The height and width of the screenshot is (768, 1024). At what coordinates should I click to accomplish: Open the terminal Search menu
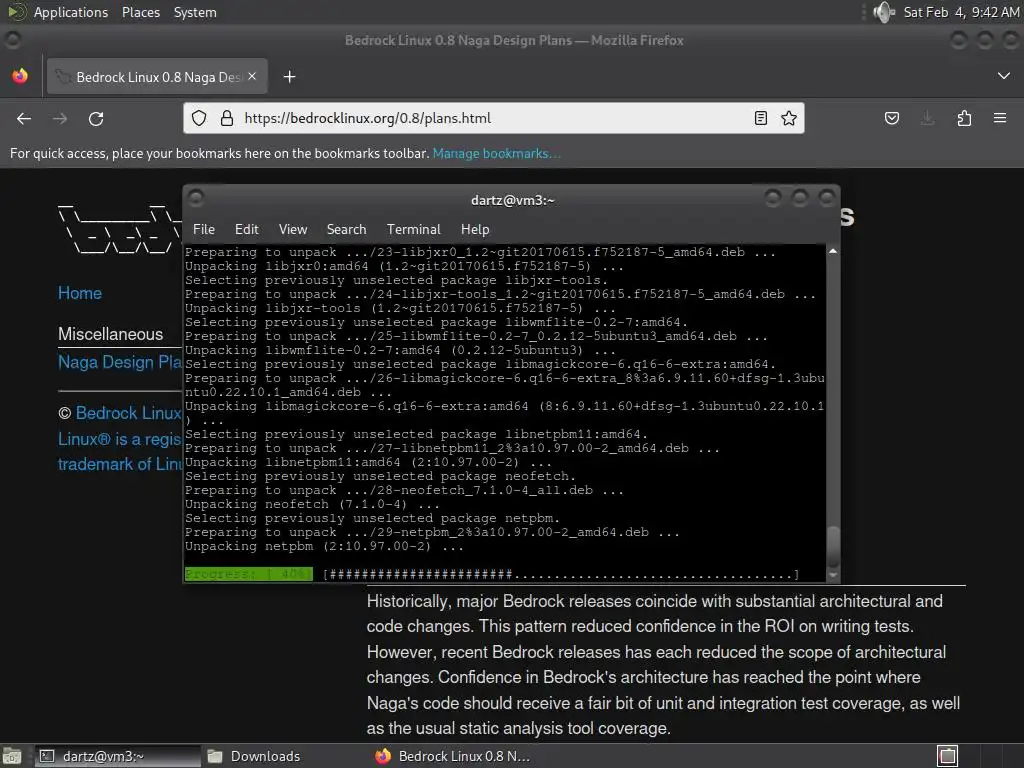(x=346, y=229)
